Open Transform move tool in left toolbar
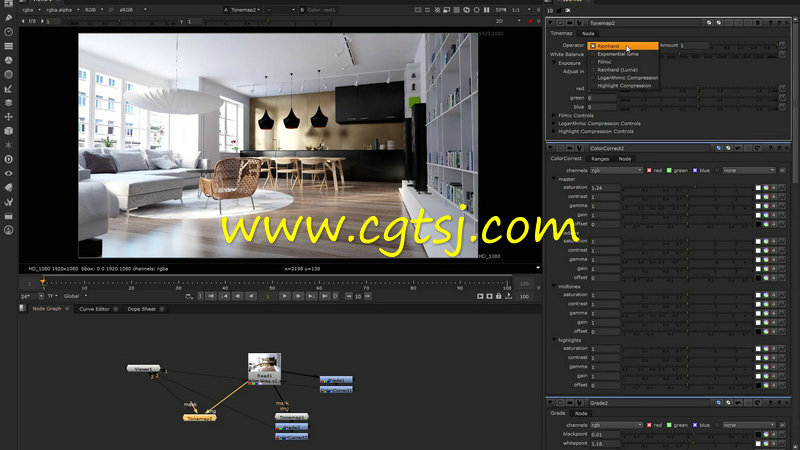 [x=8, y=117]
